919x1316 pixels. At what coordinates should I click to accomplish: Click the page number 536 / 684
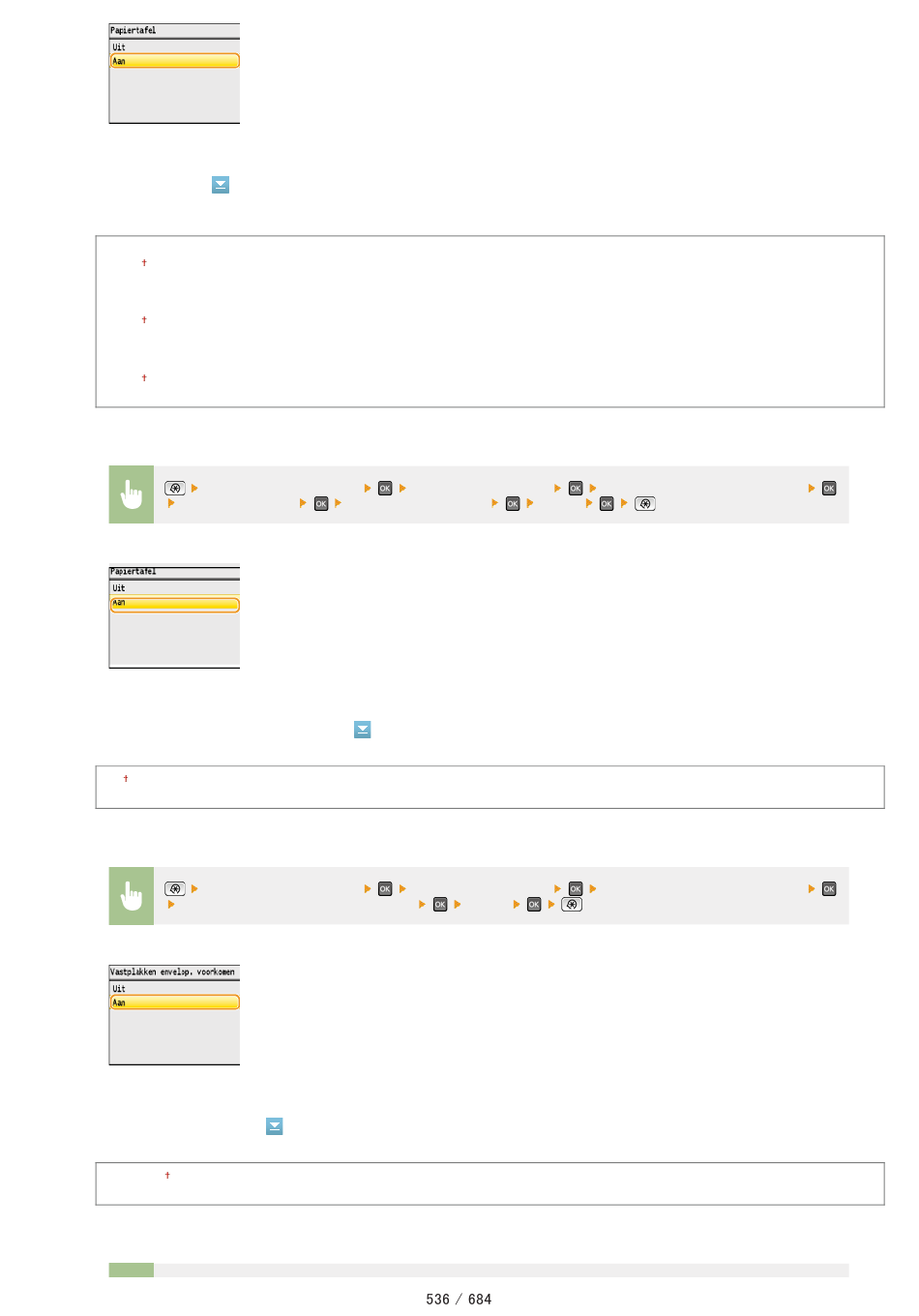[459, 1300]
